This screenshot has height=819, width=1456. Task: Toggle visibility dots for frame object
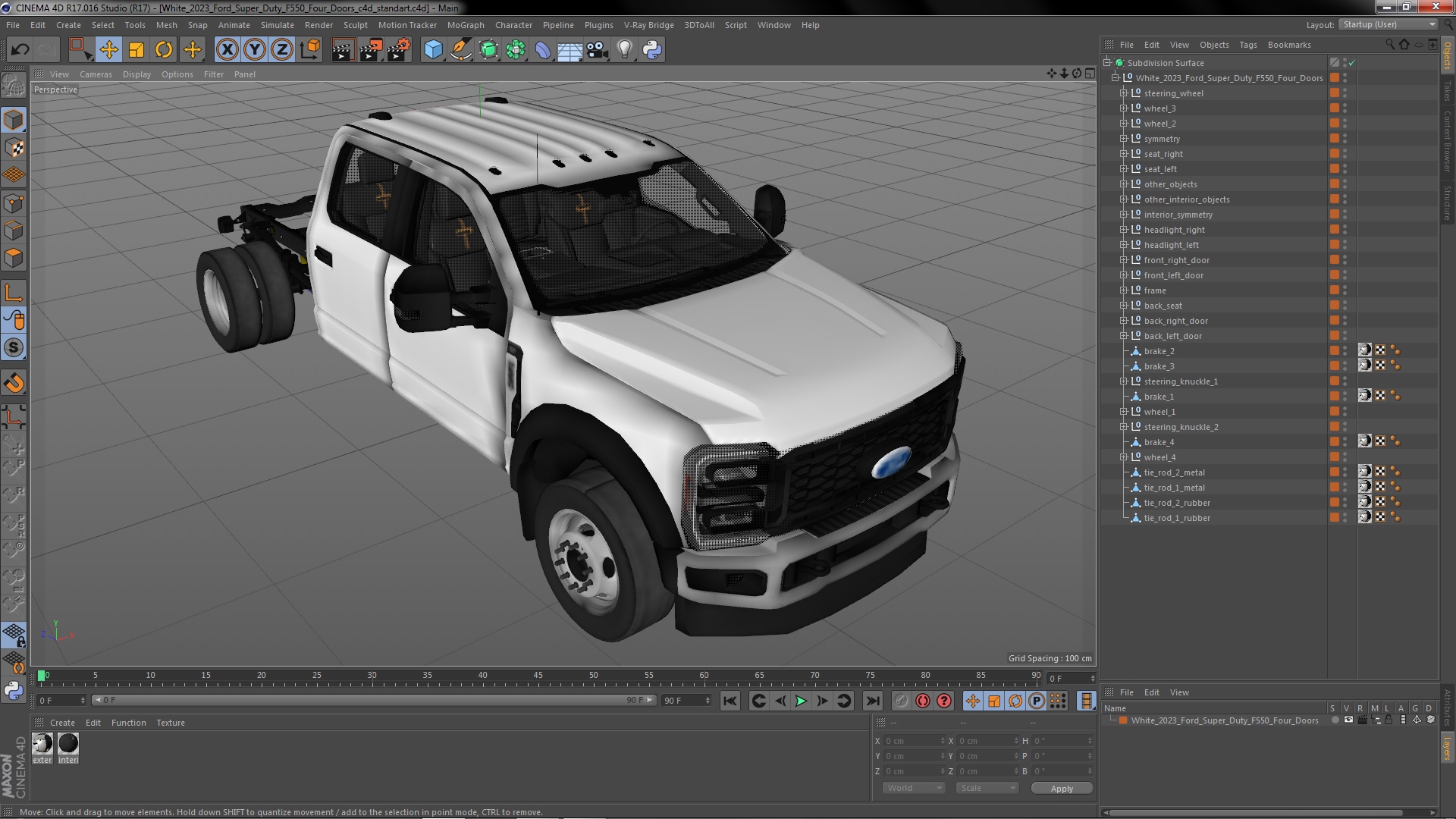[1345, 290]
